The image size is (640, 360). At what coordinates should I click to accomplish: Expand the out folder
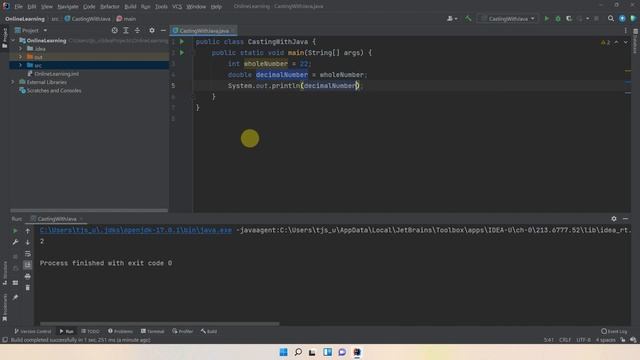(20, 57)
